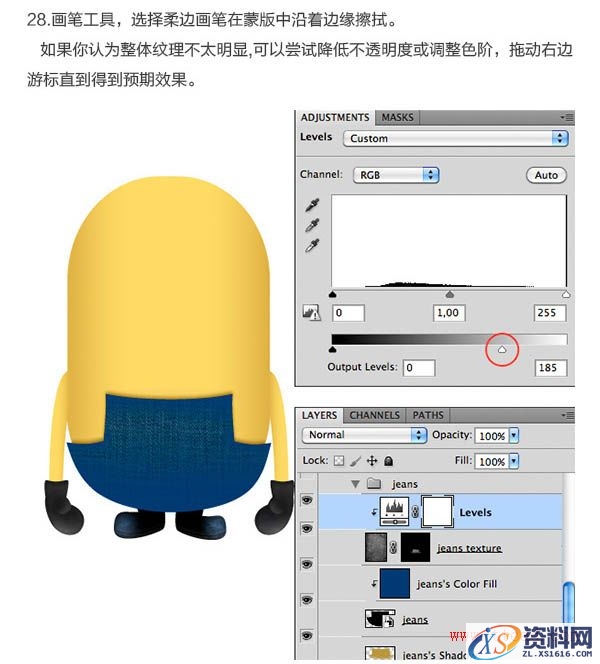Click the histogram clipping warning icon
Viewport: 600px width, 664px height.
coord(311,313)
